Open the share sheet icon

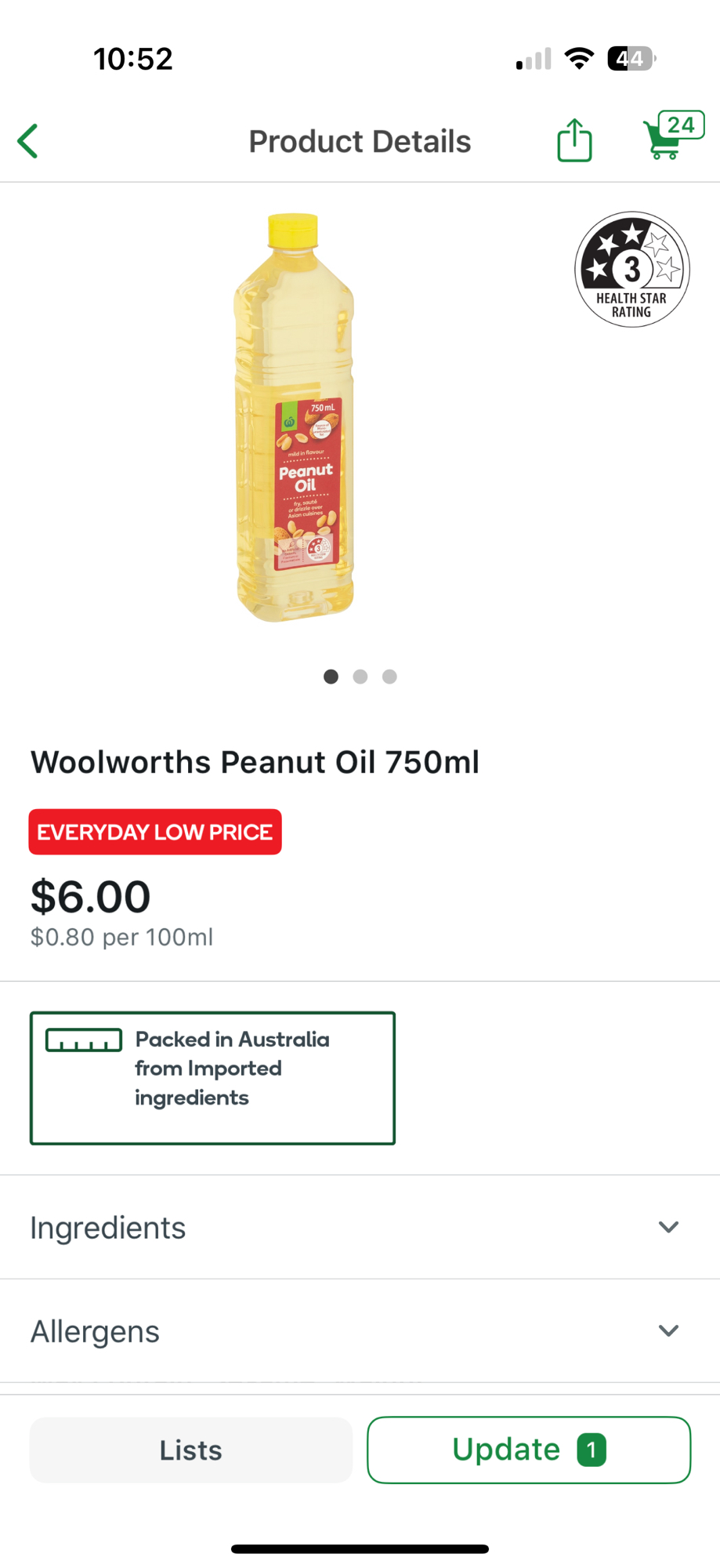tap(574, 140)
